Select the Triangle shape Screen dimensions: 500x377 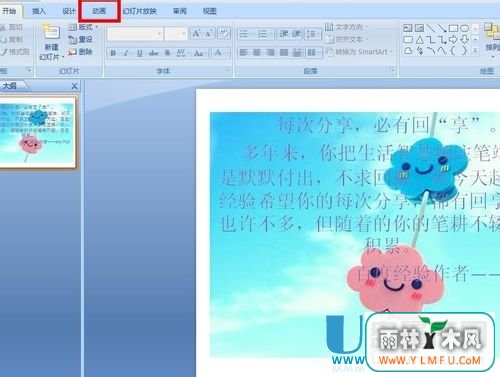pyautogui.click(x=419, y=40)
